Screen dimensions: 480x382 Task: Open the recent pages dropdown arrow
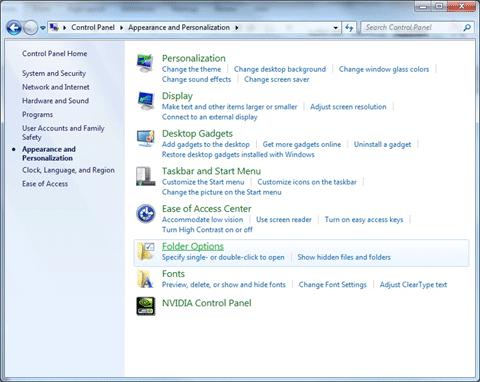[x=43, y=28]
